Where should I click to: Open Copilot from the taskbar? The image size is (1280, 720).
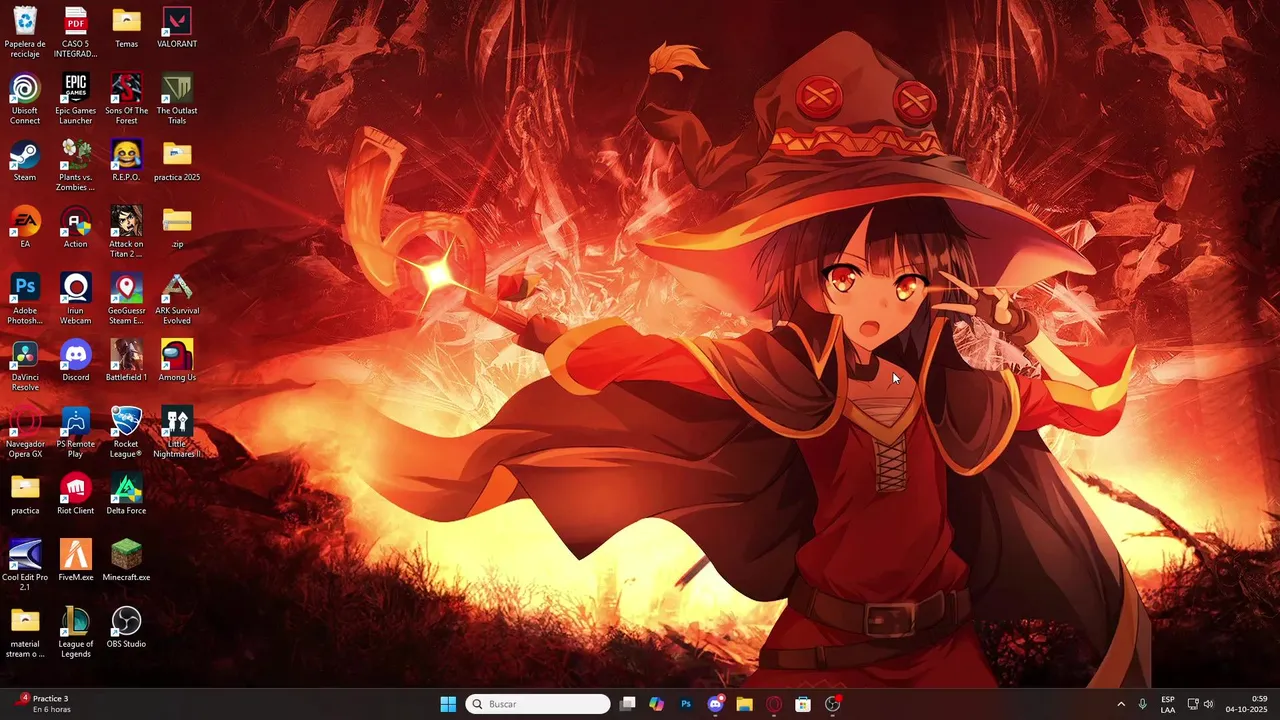656,704
